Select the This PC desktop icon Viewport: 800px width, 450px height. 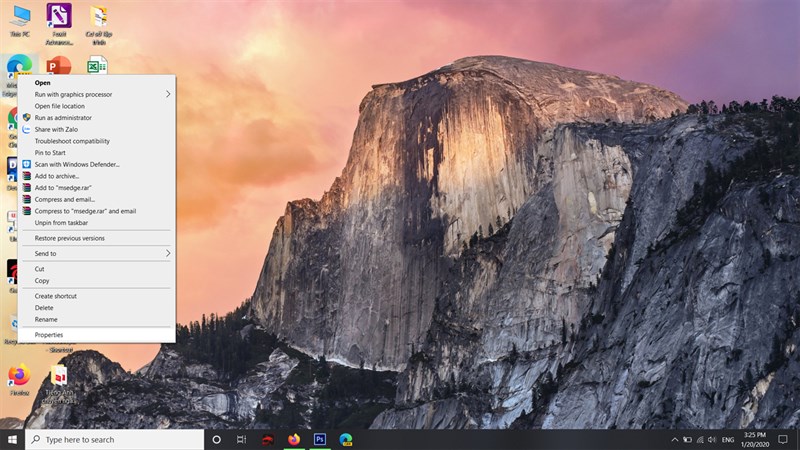(20, 21)
